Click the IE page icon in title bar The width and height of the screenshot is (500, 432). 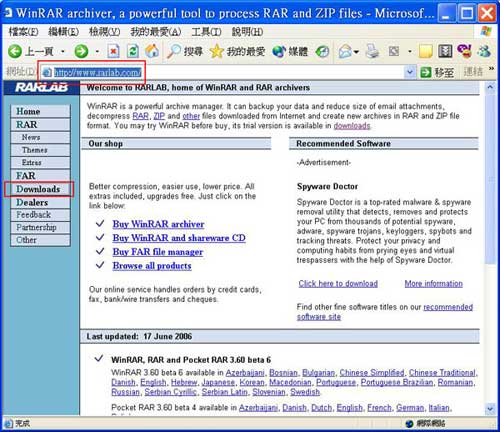point(8,13)
